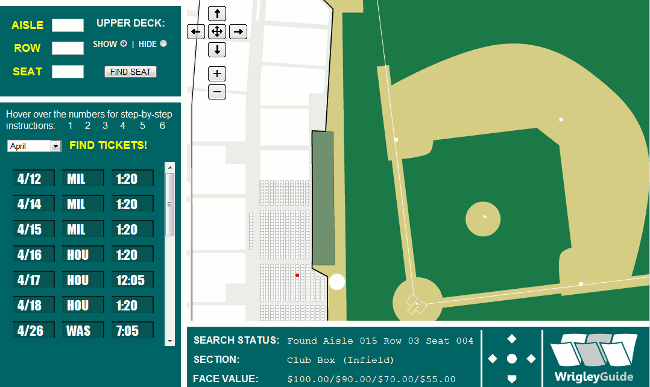Pan the map down with the arrow

pyautogui.click(x=217, y=50)
